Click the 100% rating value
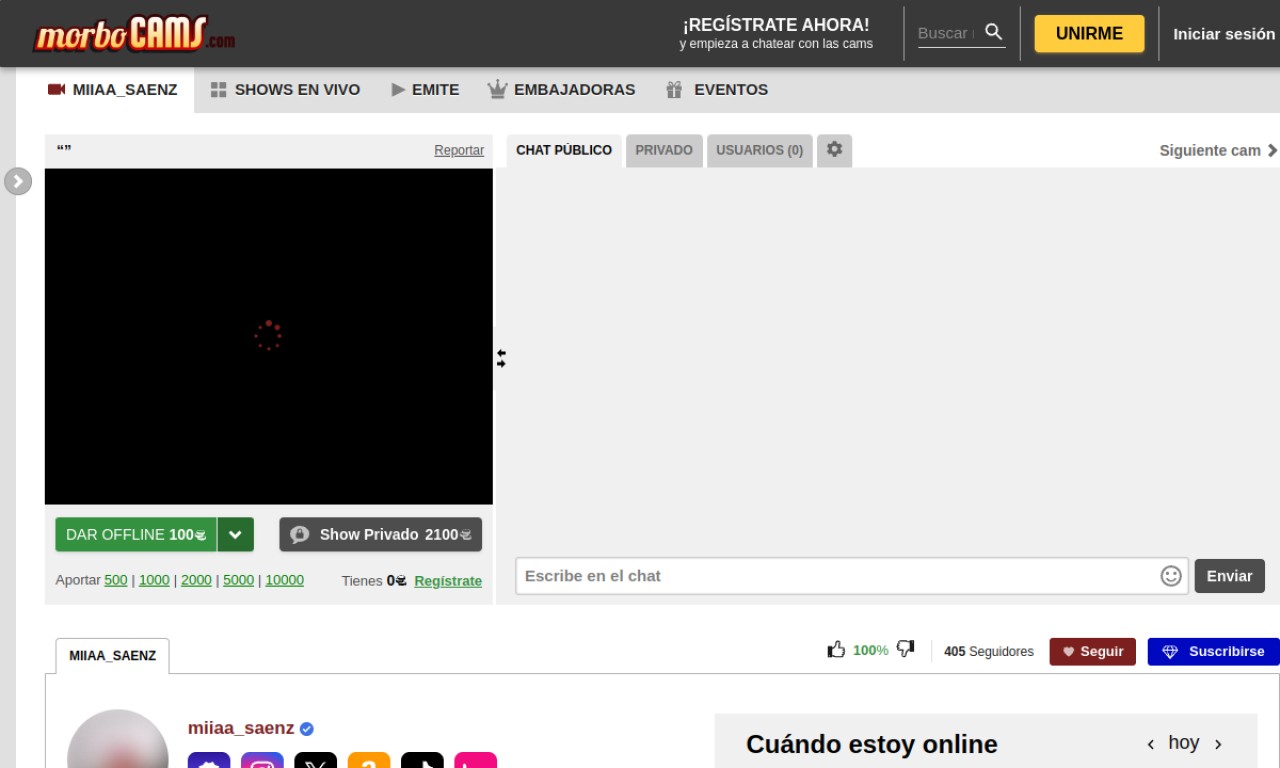The width and height of the screenshot is (1280, 768). (x=870, y=650)
